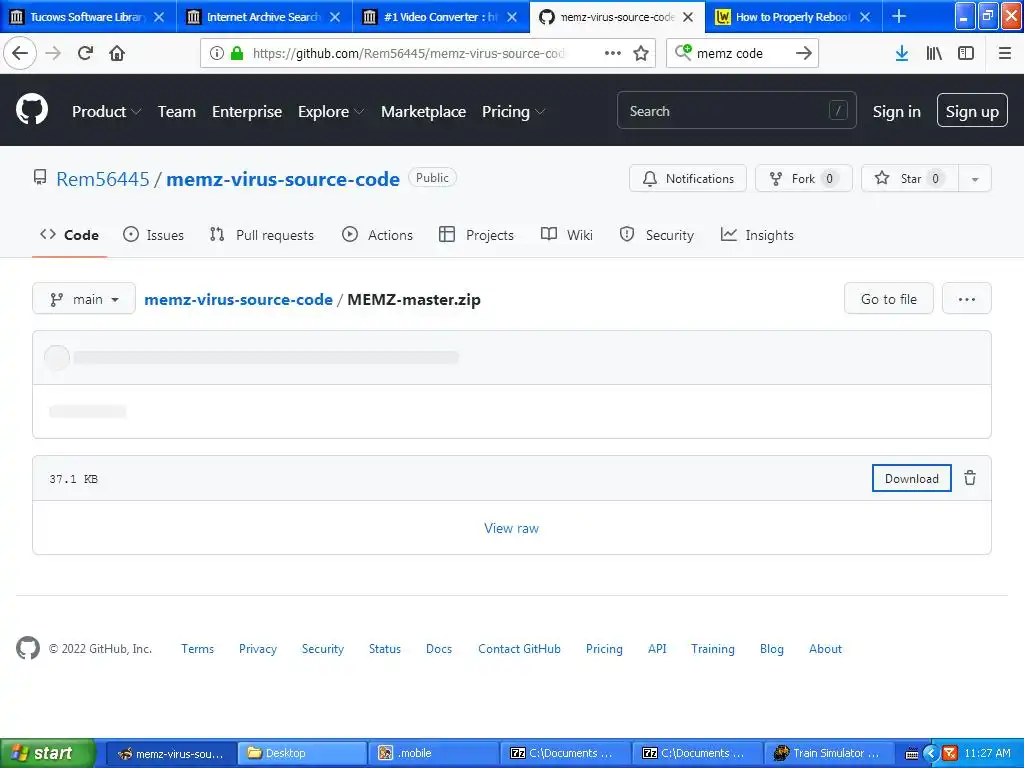This screenshot has width=1024, height=768.
Task: Submit search with the go arrow
Action: 804,53
